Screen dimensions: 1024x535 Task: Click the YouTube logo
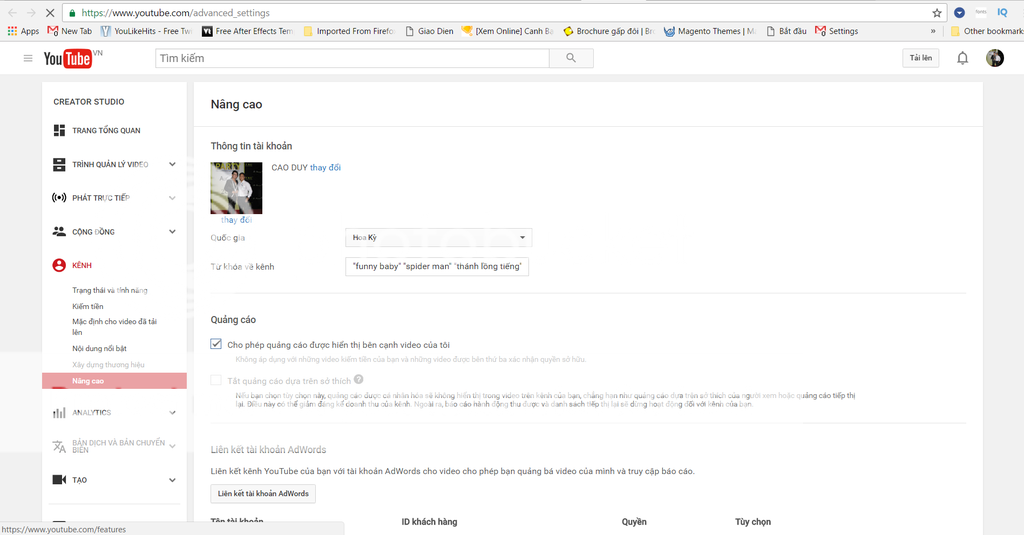pyautogui.click(x=68, y=59)
